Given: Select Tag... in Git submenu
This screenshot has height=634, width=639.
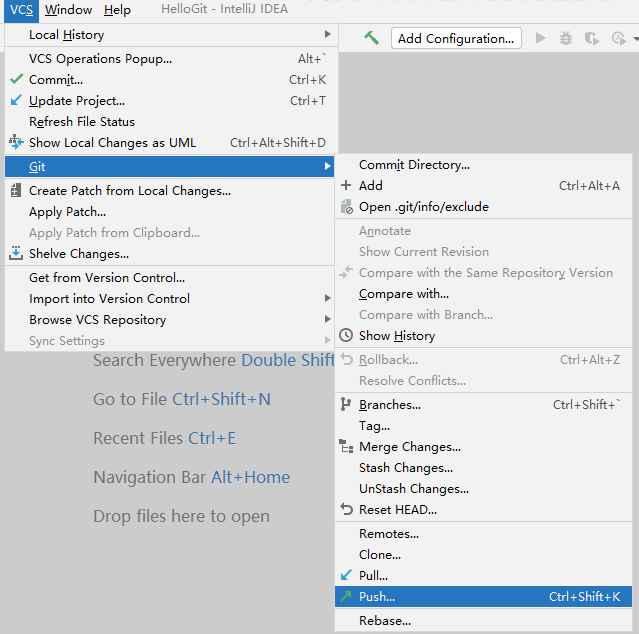Looking at the screenshot, I should (x=483, y=426).
